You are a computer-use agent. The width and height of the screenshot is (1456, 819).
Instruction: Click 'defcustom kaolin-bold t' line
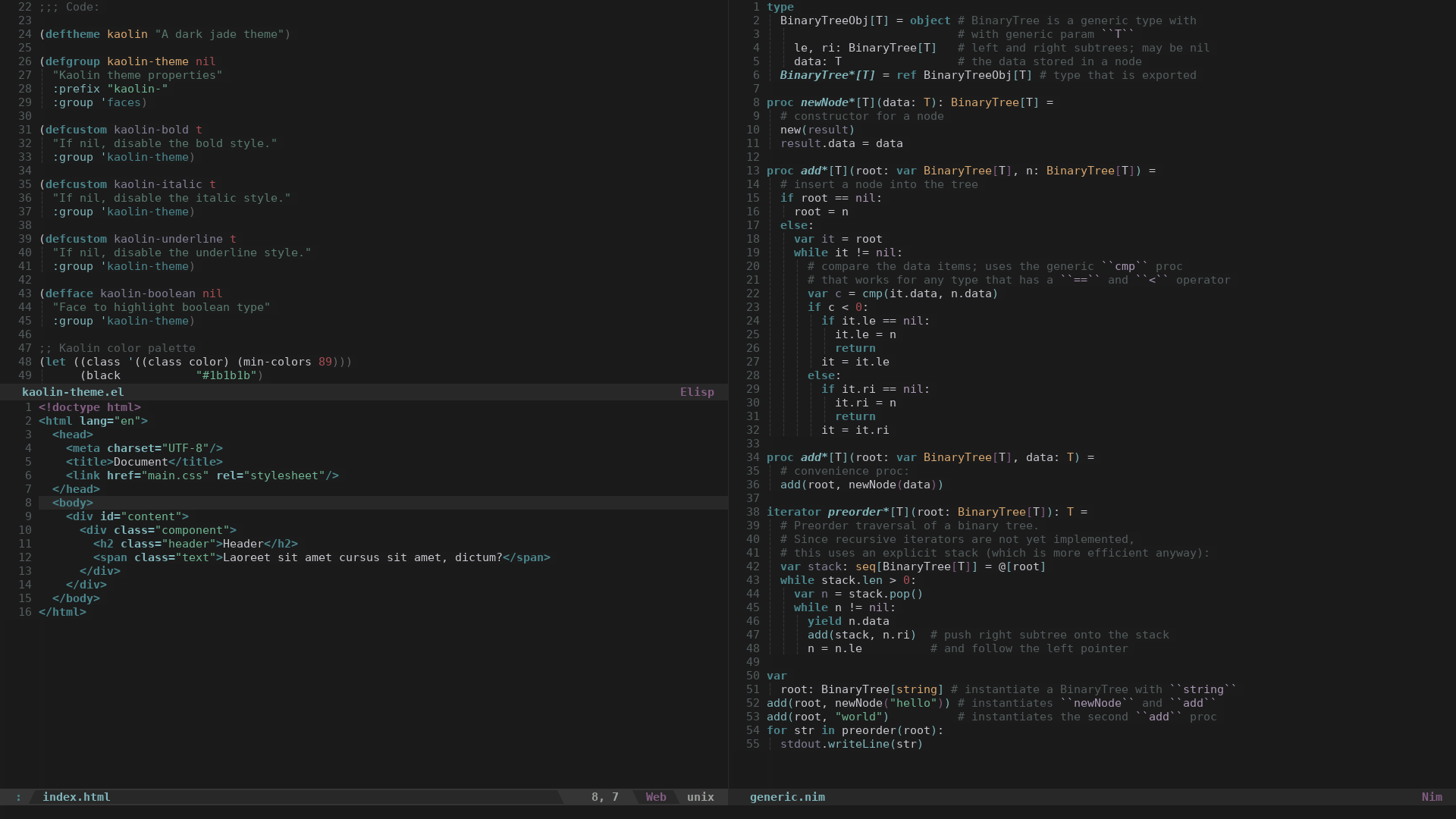click(x=121, y=130)
